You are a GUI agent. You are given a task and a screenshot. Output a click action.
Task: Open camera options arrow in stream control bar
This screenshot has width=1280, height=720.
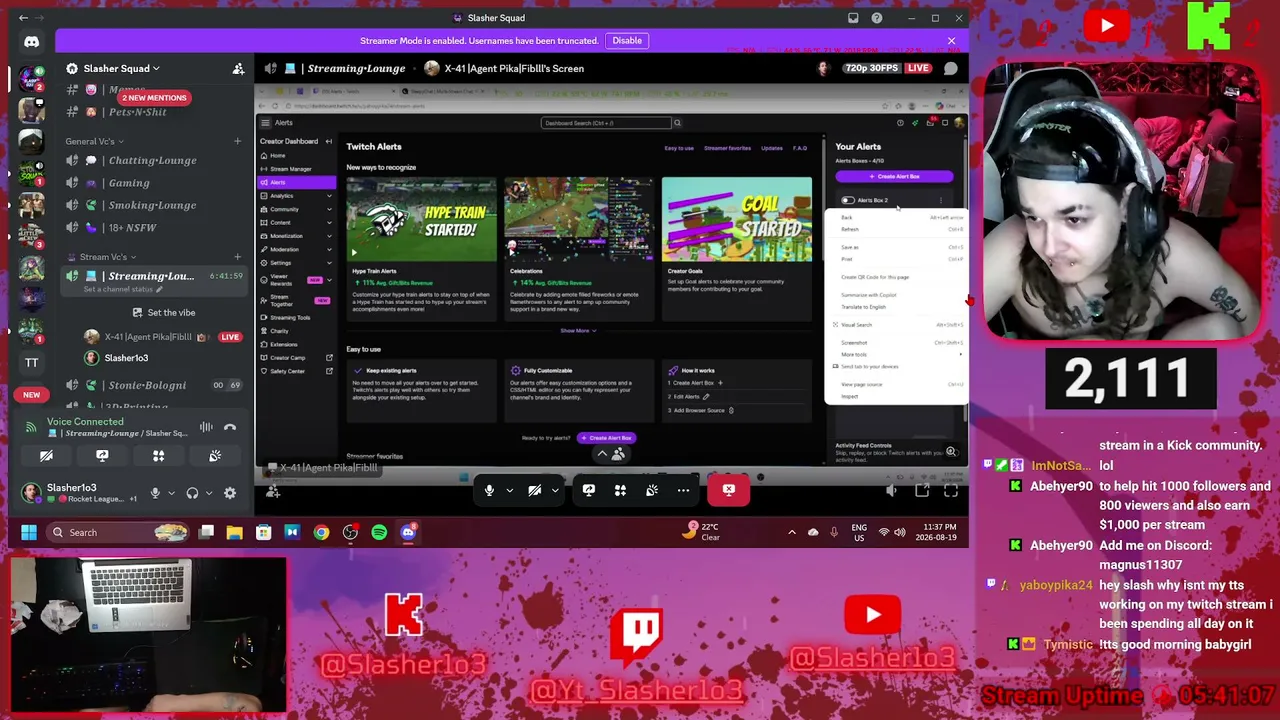click(x=555, y=490)
